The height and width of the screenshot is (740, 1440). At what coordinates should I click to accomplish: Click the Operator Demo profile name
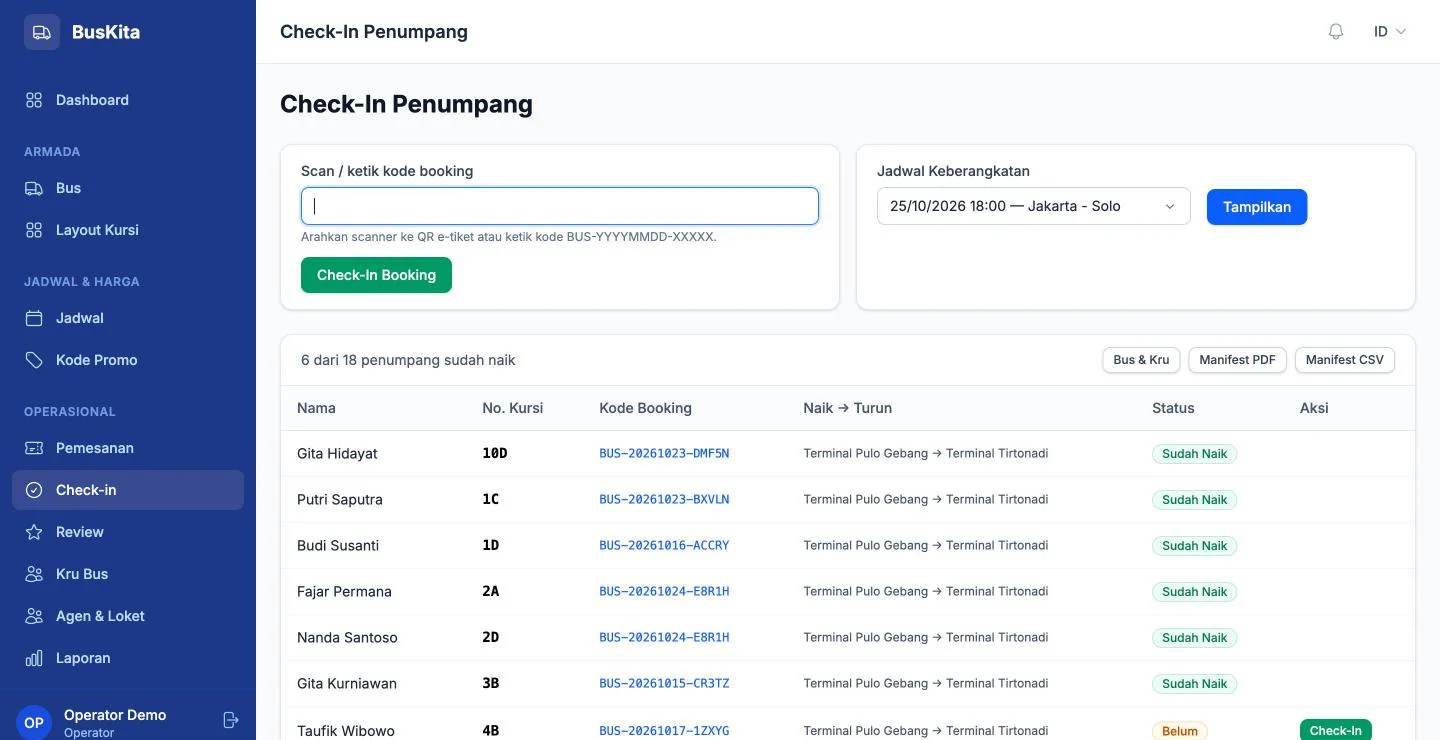(115, 715)
